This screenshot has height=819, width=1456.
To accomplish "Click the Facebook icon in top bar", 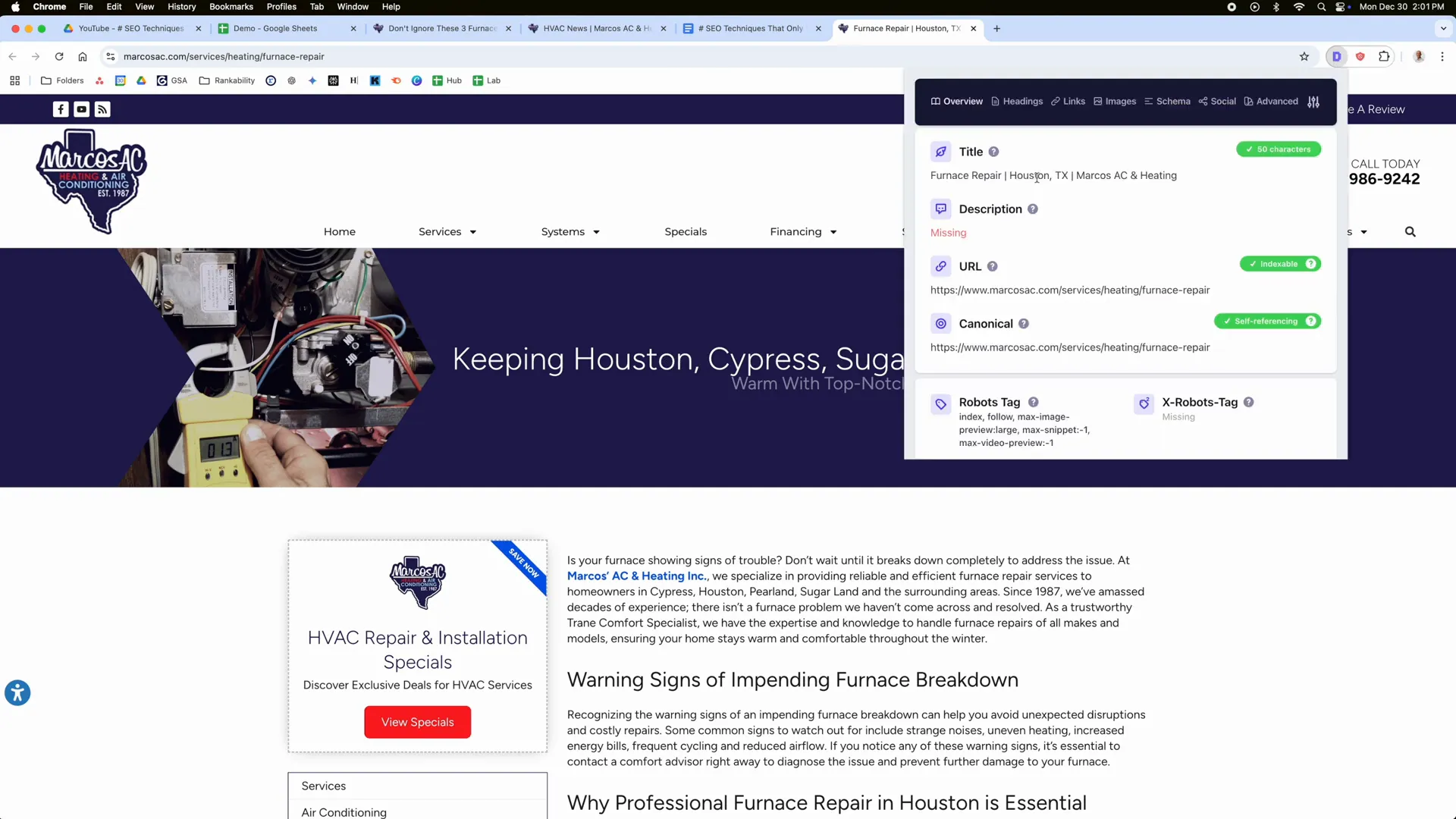I will [61, 109].
